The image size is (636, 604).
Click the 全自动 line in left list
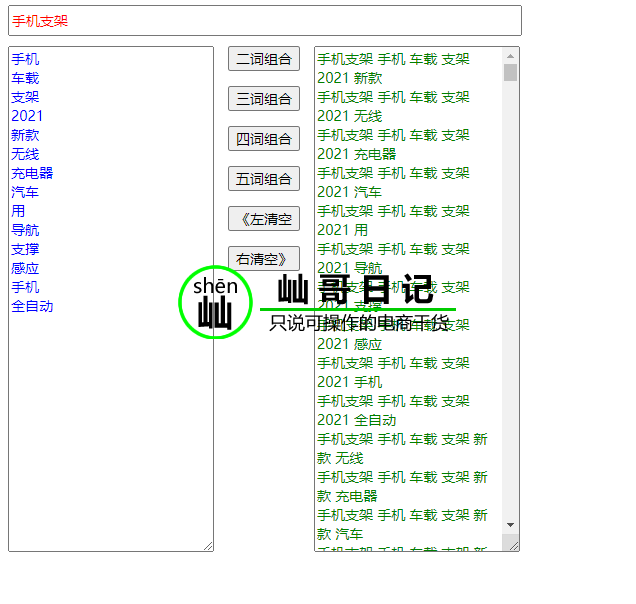click(x=32, y=306)
